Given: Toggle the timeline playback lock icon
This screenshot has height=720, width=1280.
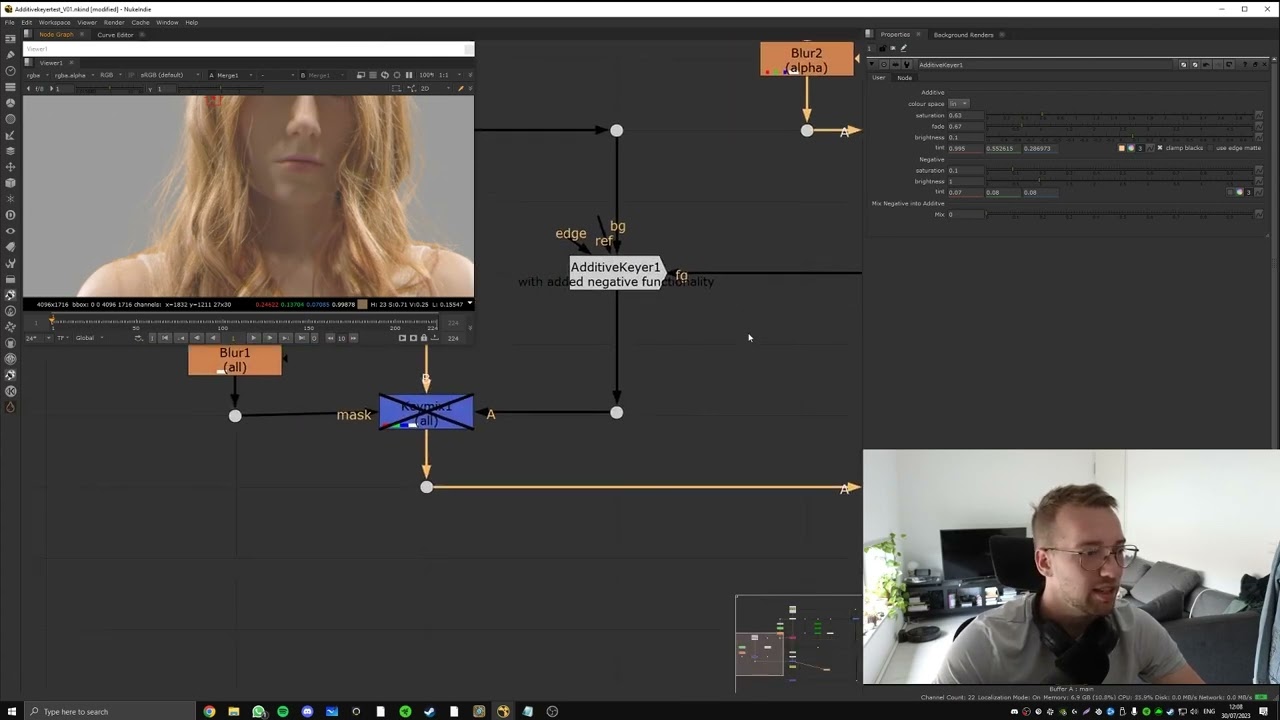Looking at the screenshot, I should [424, 338].
